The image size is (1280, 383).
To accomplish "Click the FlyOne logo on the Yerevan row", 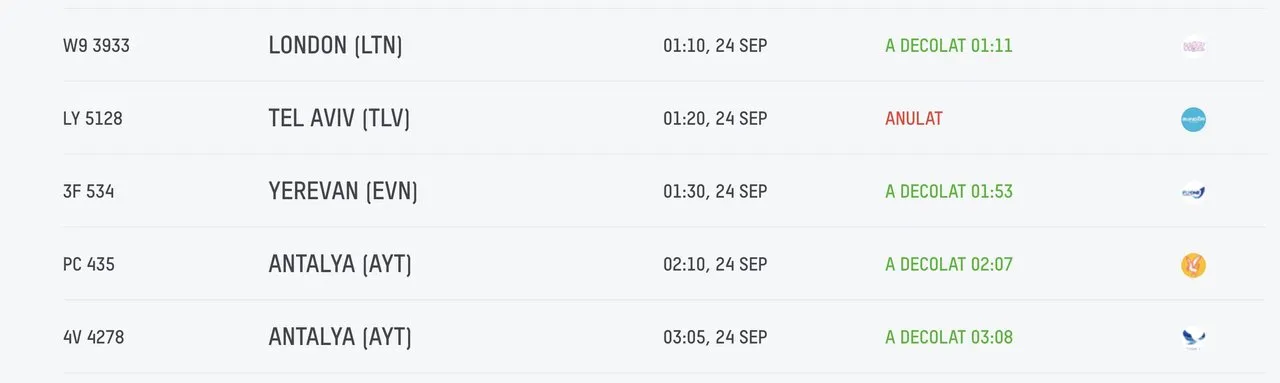I will point(1193,191).
